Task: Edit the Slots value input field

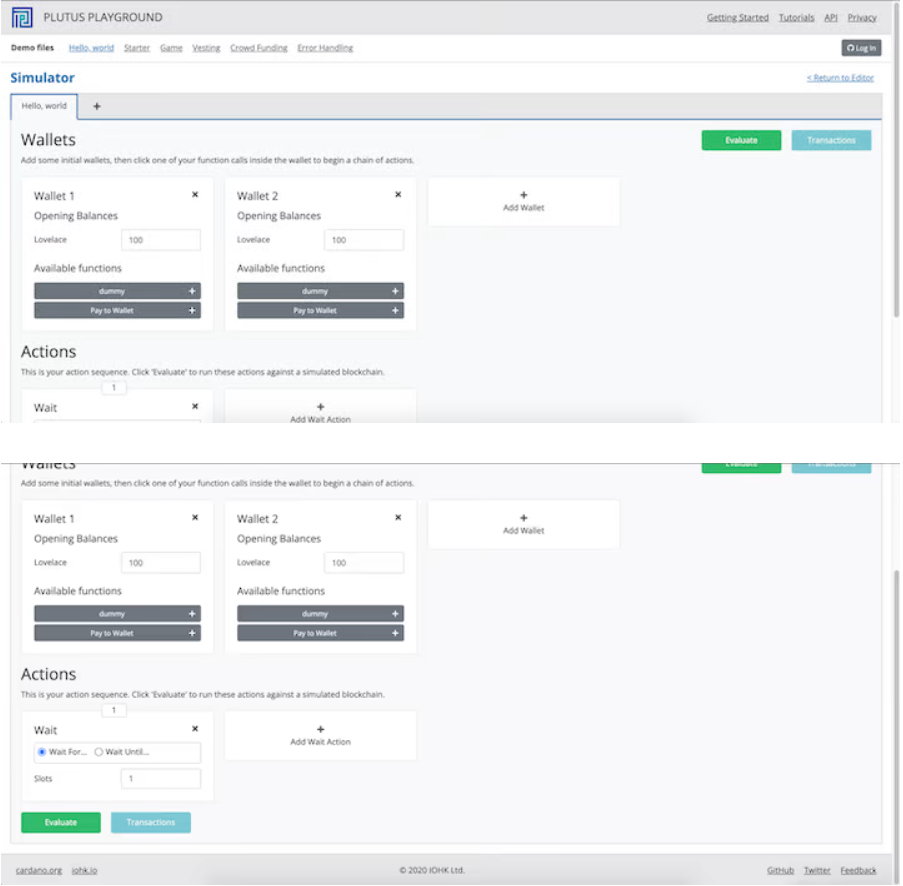Action: 160,778
